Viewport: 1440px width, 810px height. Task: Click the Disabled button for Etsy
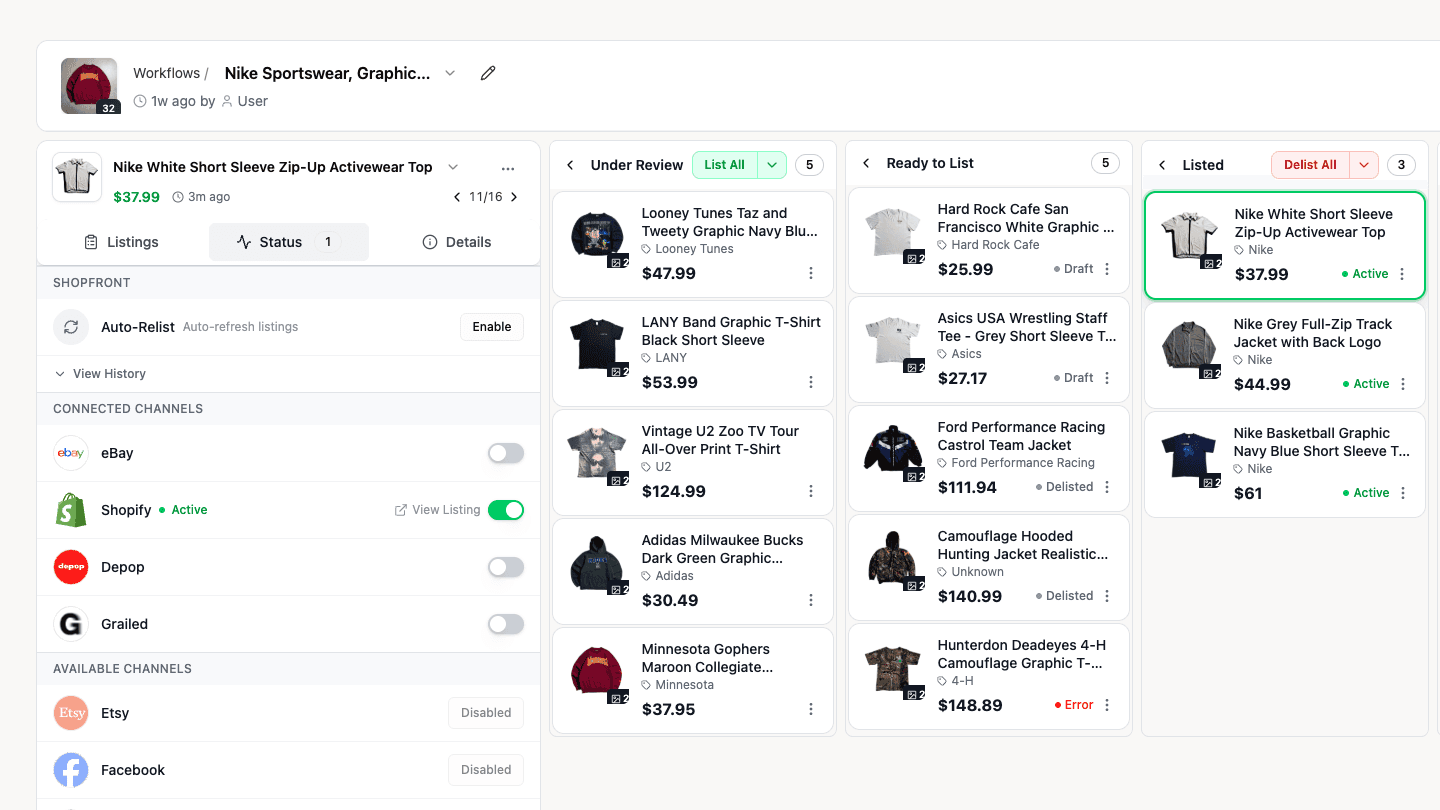[486, 713]
